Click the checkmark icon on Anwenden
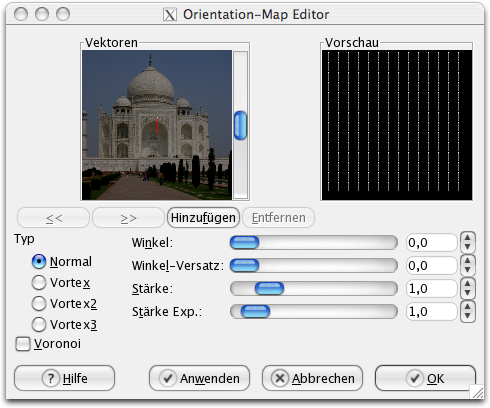Image resolution: width=490 pixels, height=408 pixels. [x=168, y=378]
